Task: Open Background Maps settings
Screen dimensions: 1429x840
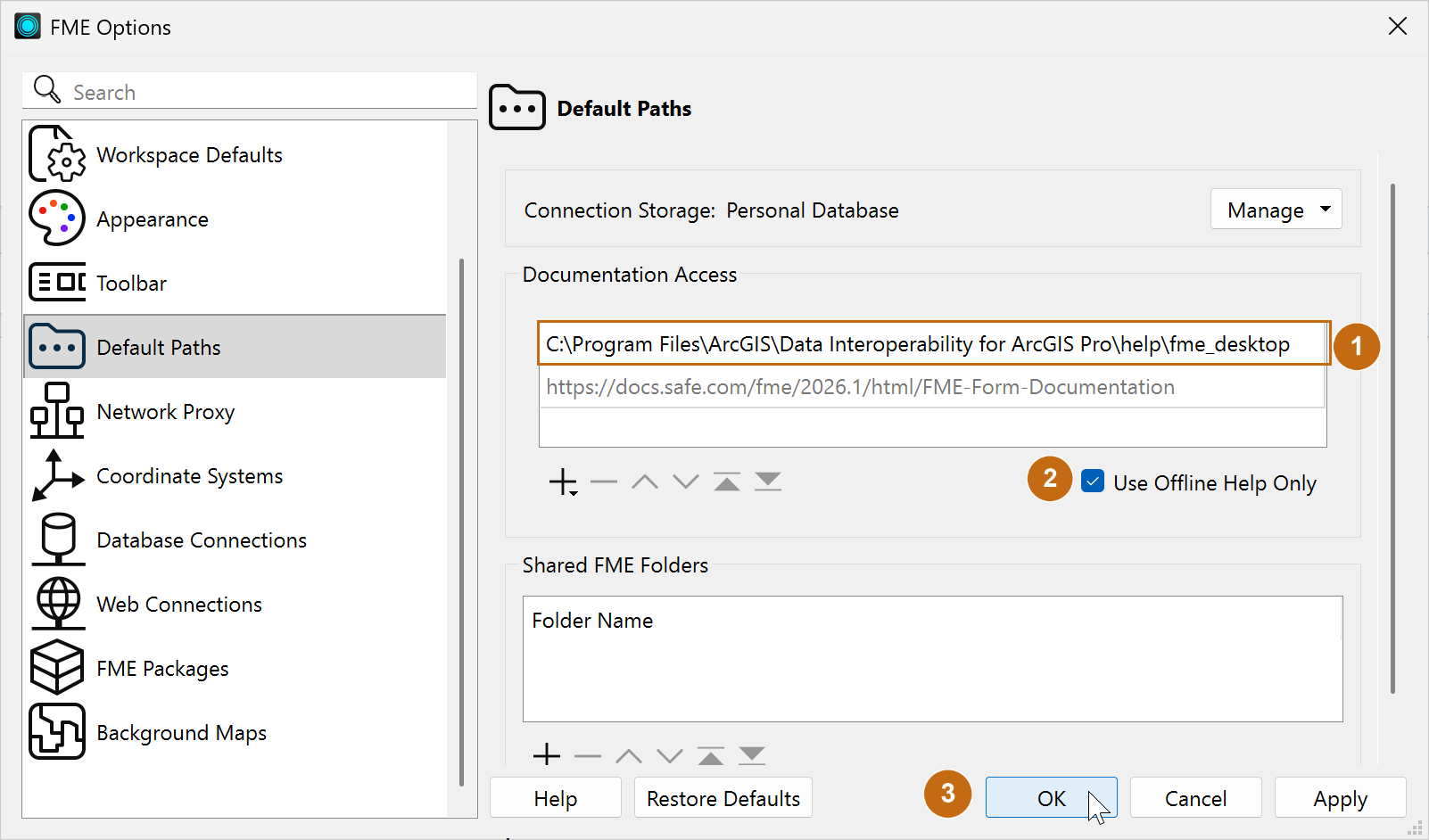Action: tap(235, 732)
